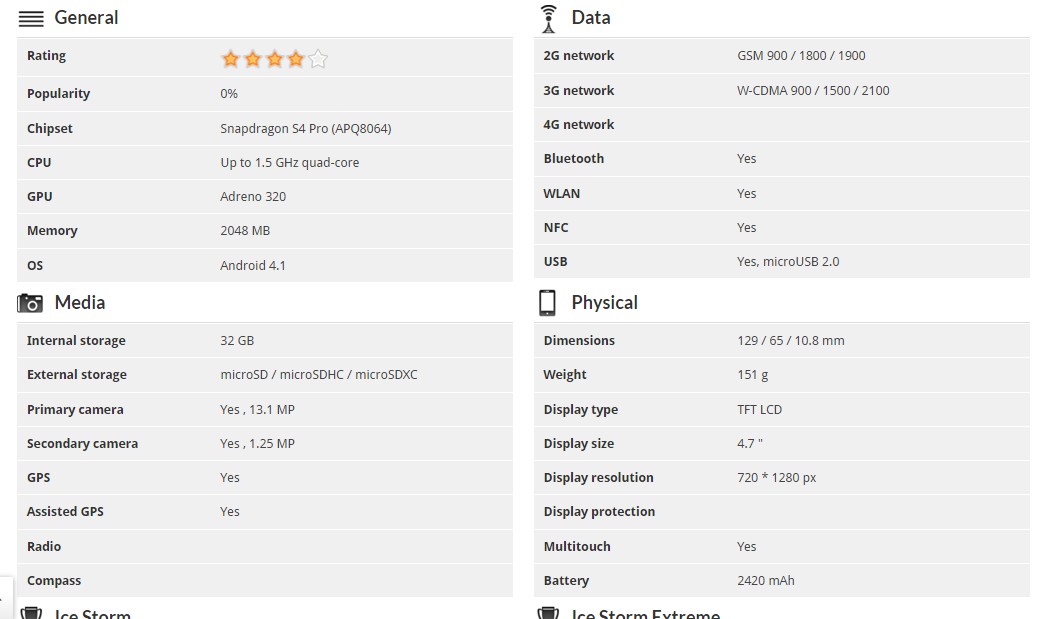This screenshot has width=1045, height=619.
Task: Click the microSD external storage value
Action: [319, 375]
